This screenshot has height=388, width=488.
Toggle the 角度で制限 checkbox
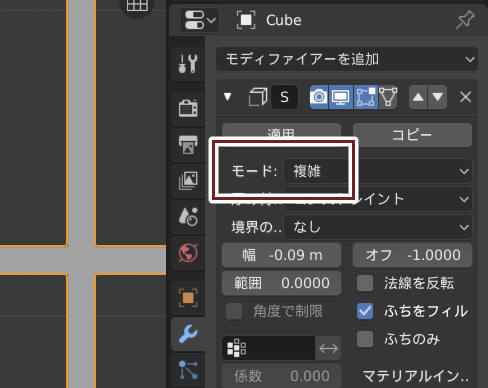click(234, 311)
